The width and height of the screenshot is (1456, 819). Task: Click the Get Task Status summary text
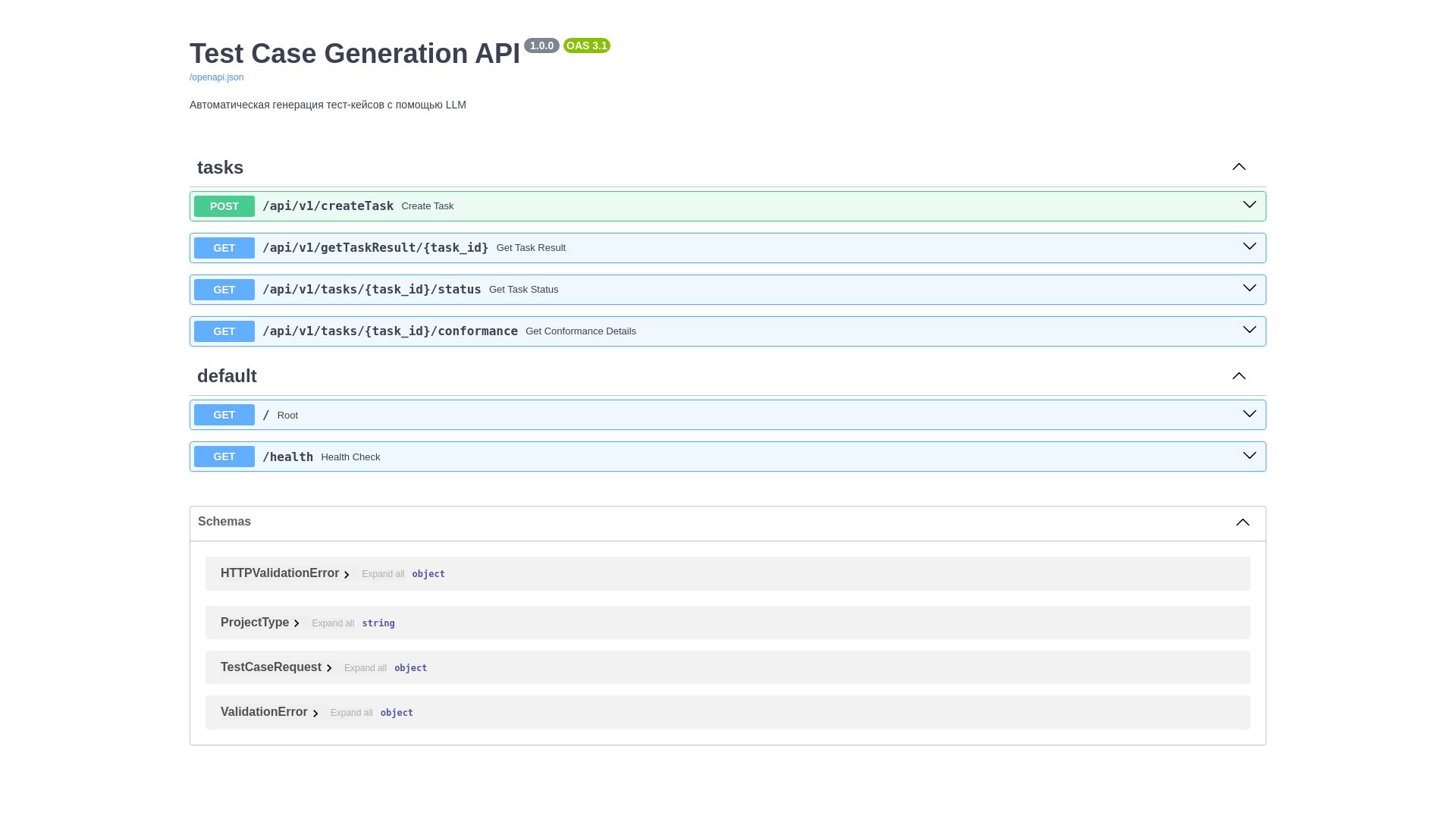(x=523, y=290)
